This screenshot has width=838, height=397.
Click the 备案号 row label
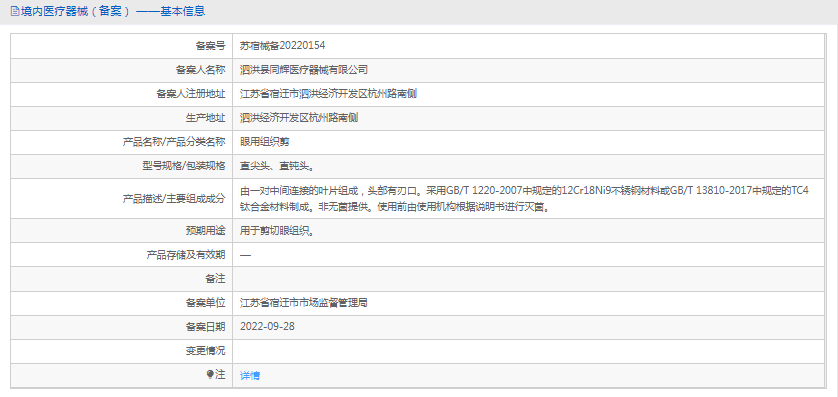tap(211, 46)
